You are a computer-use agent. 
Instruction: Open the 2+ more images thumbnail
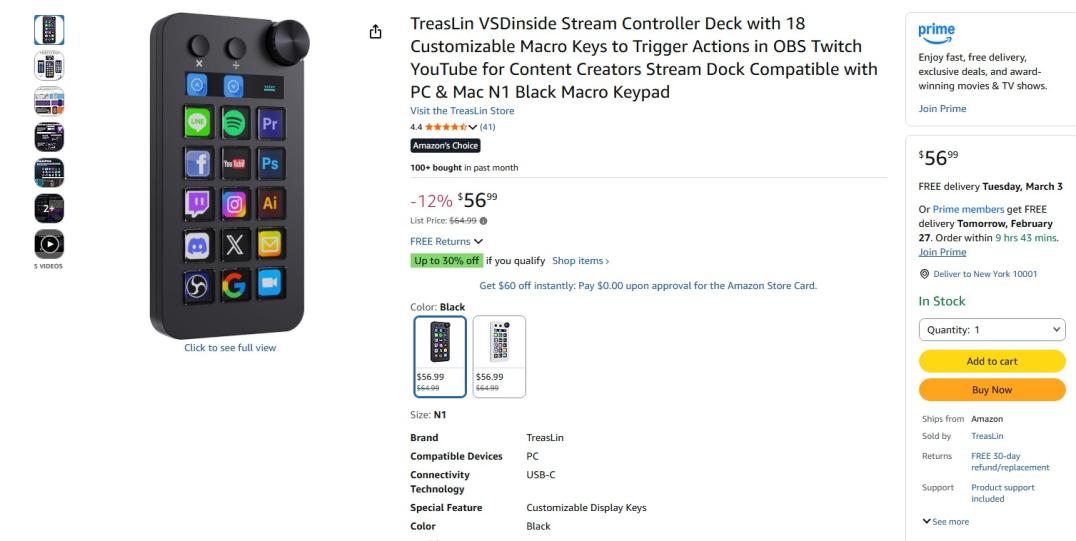point(49,208)
